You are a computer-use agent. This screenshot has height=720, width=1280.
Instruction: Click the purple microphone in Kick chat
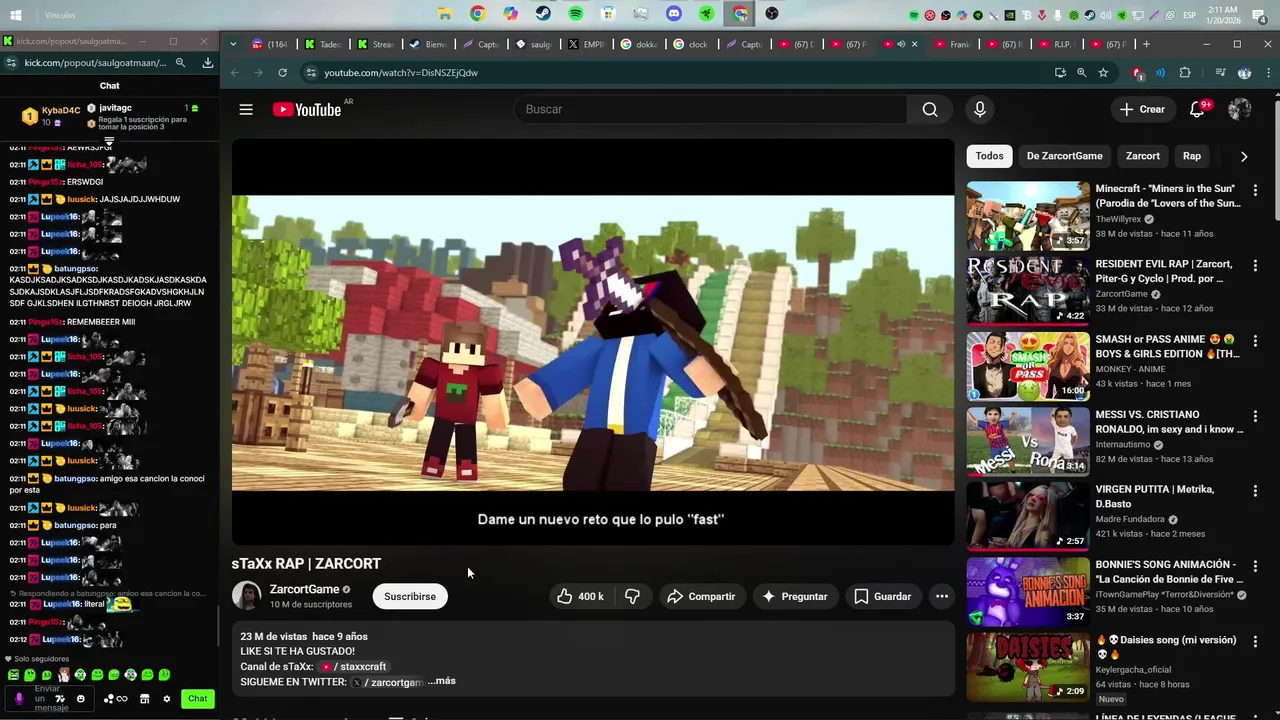coord(18,699)
